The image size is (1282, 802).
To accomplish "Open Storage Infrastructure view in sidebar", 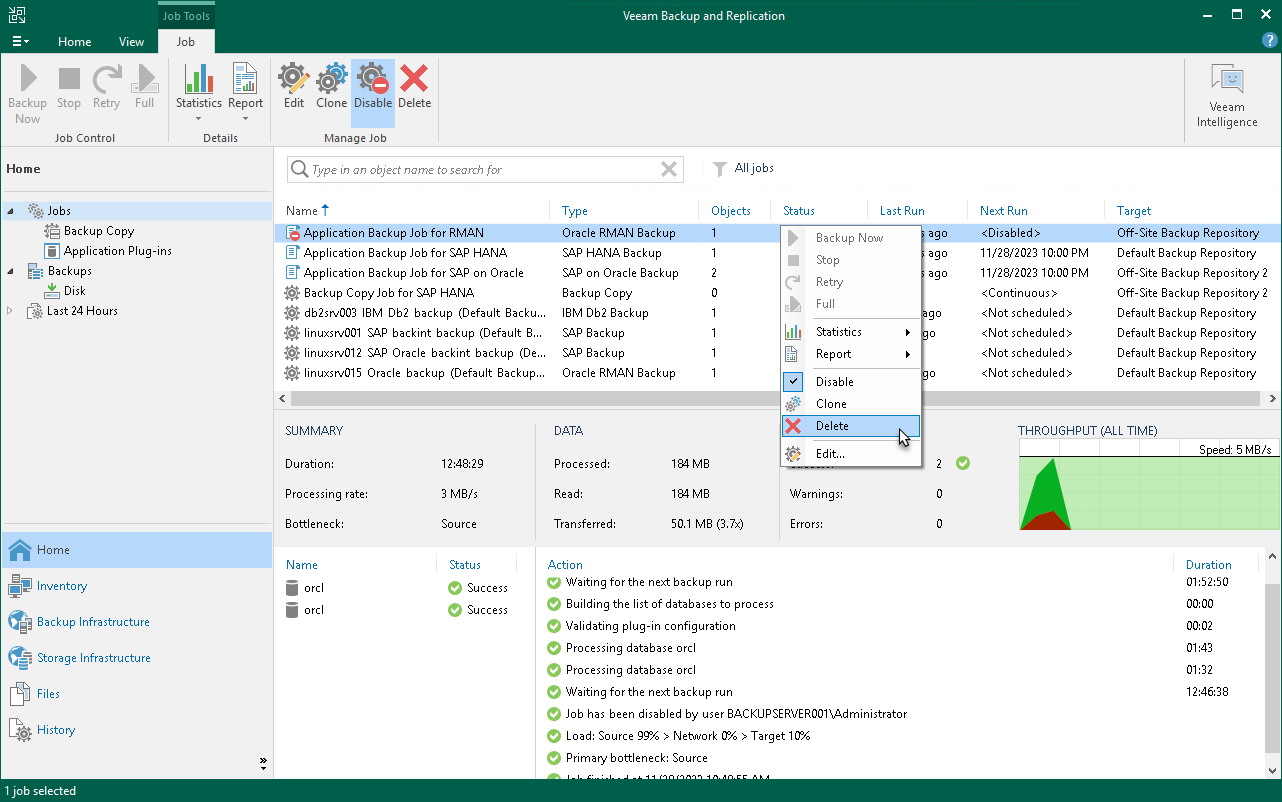I will [93, 658].
